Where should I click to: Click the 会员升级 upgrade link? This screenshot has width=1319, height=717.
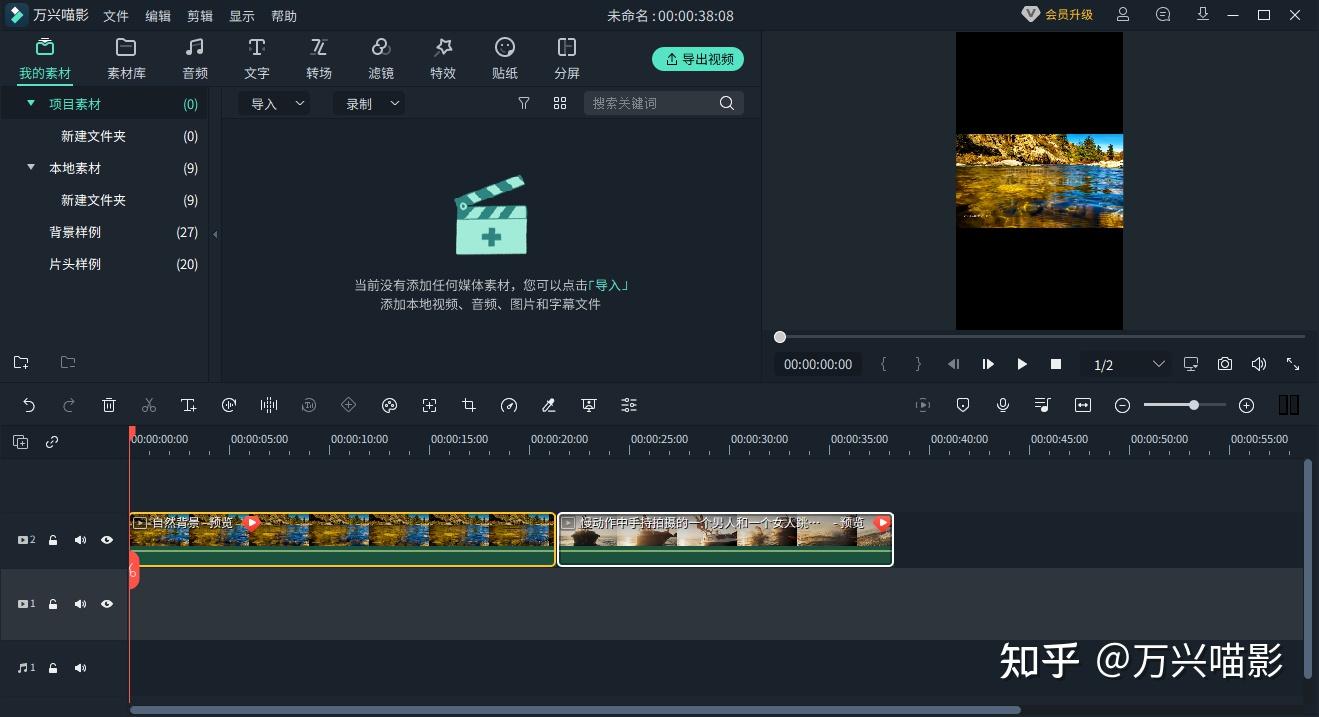[x=1058, y=15]
